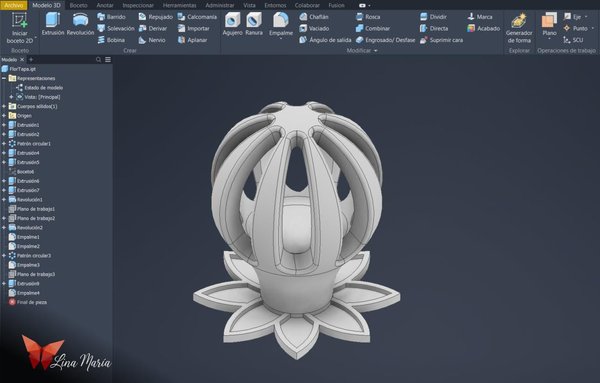Expand the Origen folder
Image resolution: width=600 pixels, height=383 pixels.
click(x=4, y=116)
